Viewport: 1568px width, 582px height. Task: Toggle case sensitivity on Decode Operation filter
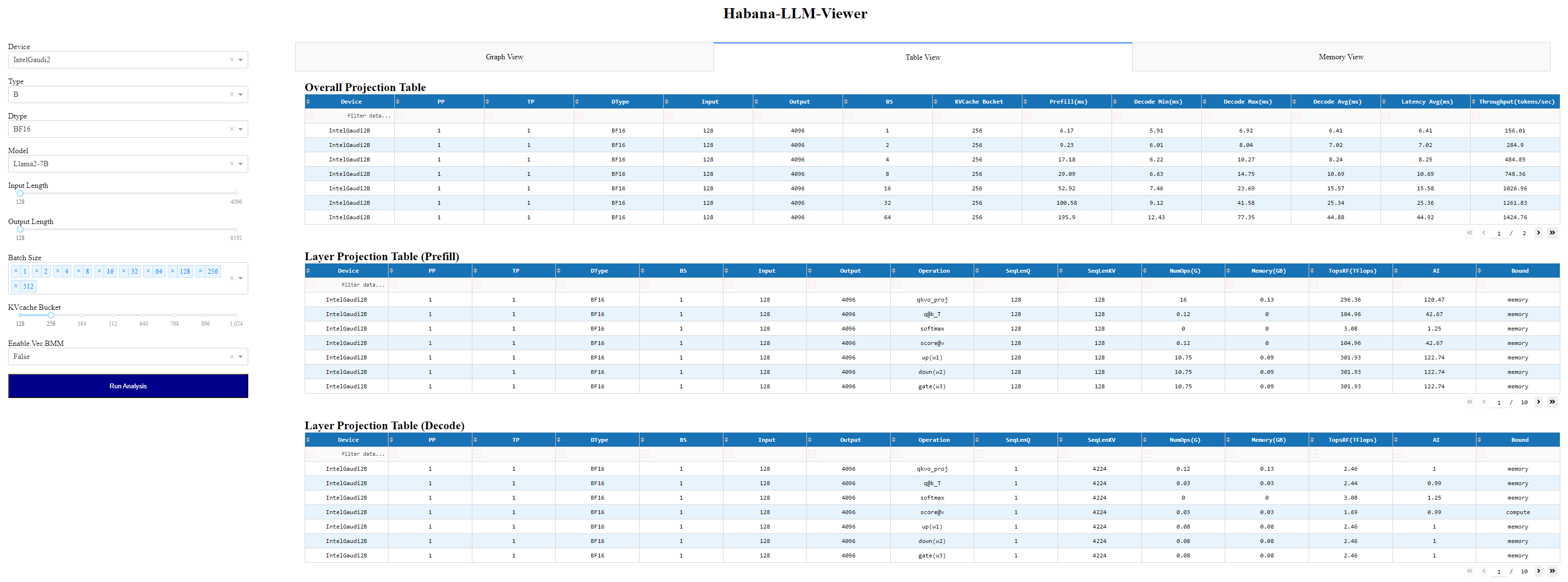point(896,454)
